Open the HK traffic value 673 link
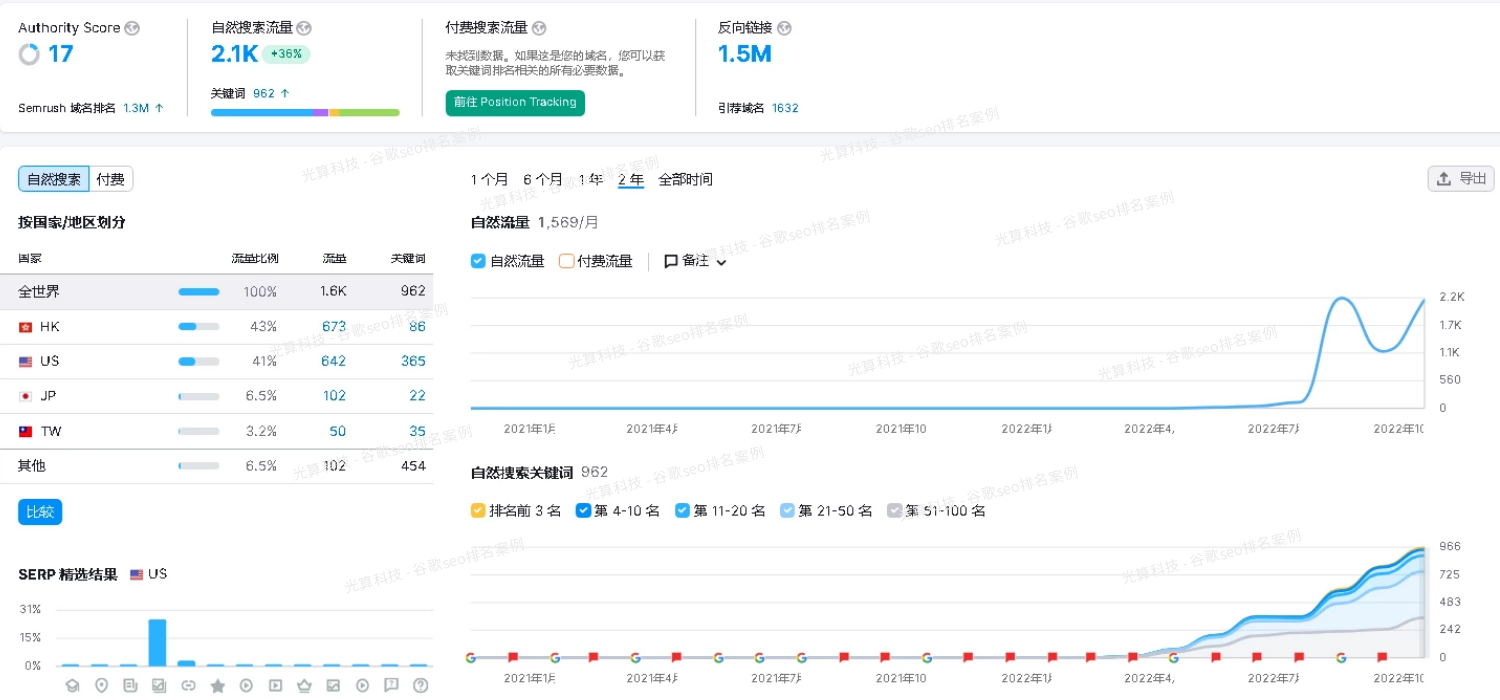Image resolution: width=1500 pixels, height=700 pixels. [x=334, y=327]
